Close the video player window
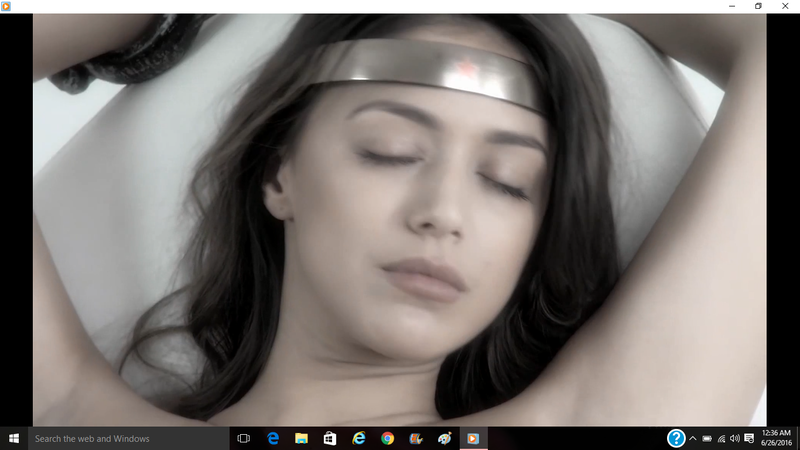 785,6
